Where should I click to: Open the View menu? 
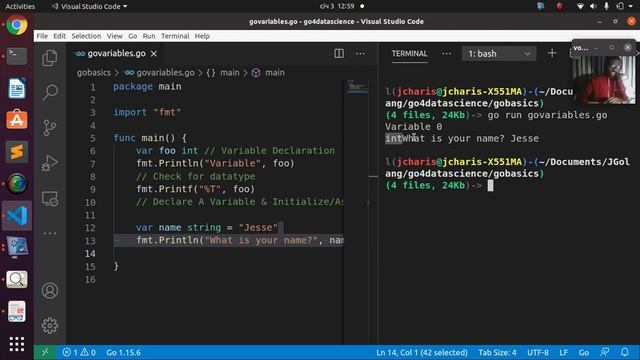click(x=115, y=36)
